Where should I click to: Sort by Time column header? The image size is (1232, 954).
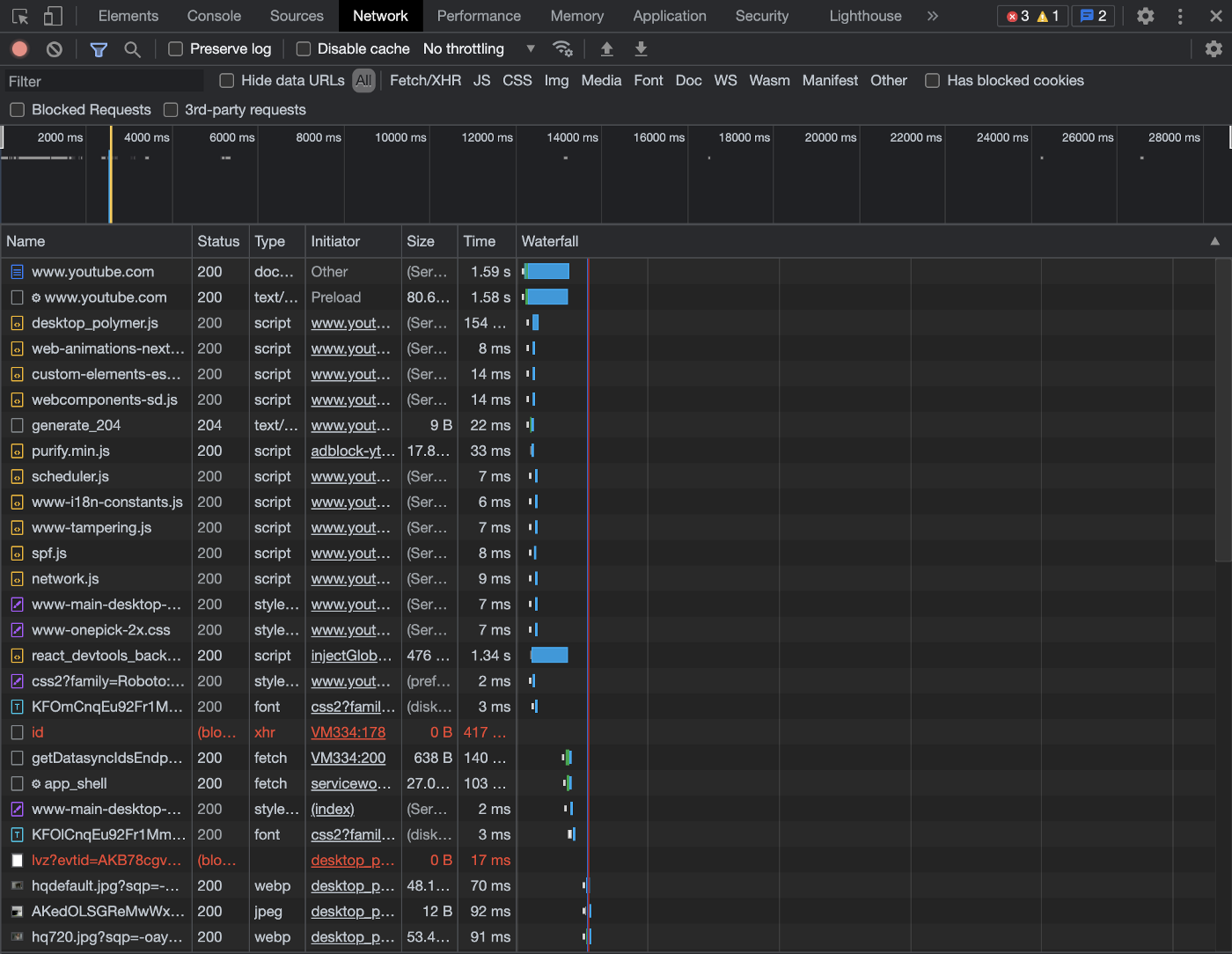click(x=486, y=241)
